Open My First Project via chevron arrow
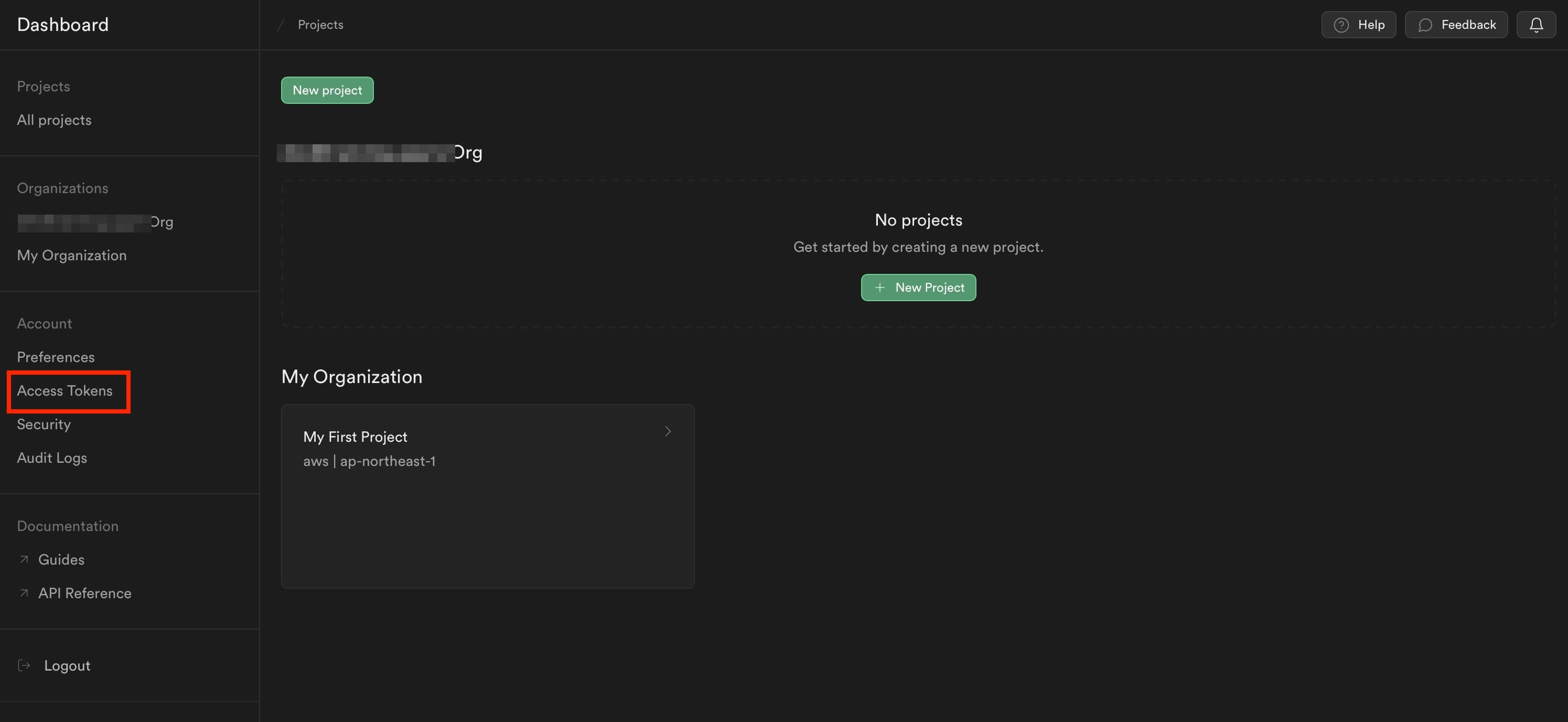 [668, 431]
